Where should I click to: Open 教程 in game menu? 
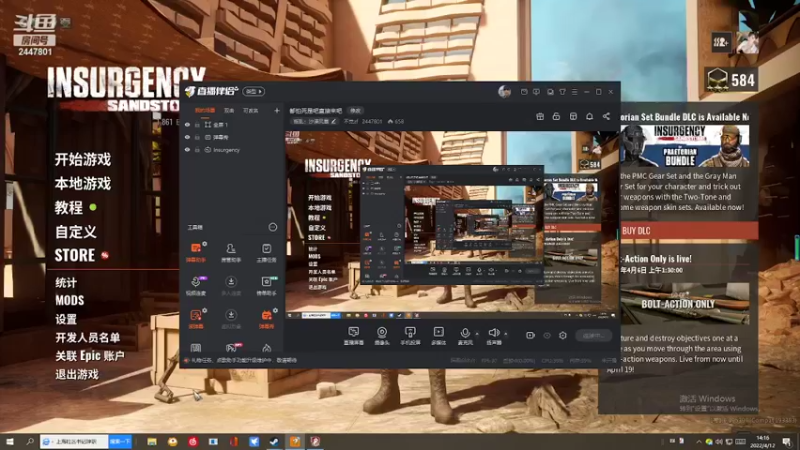69,207
